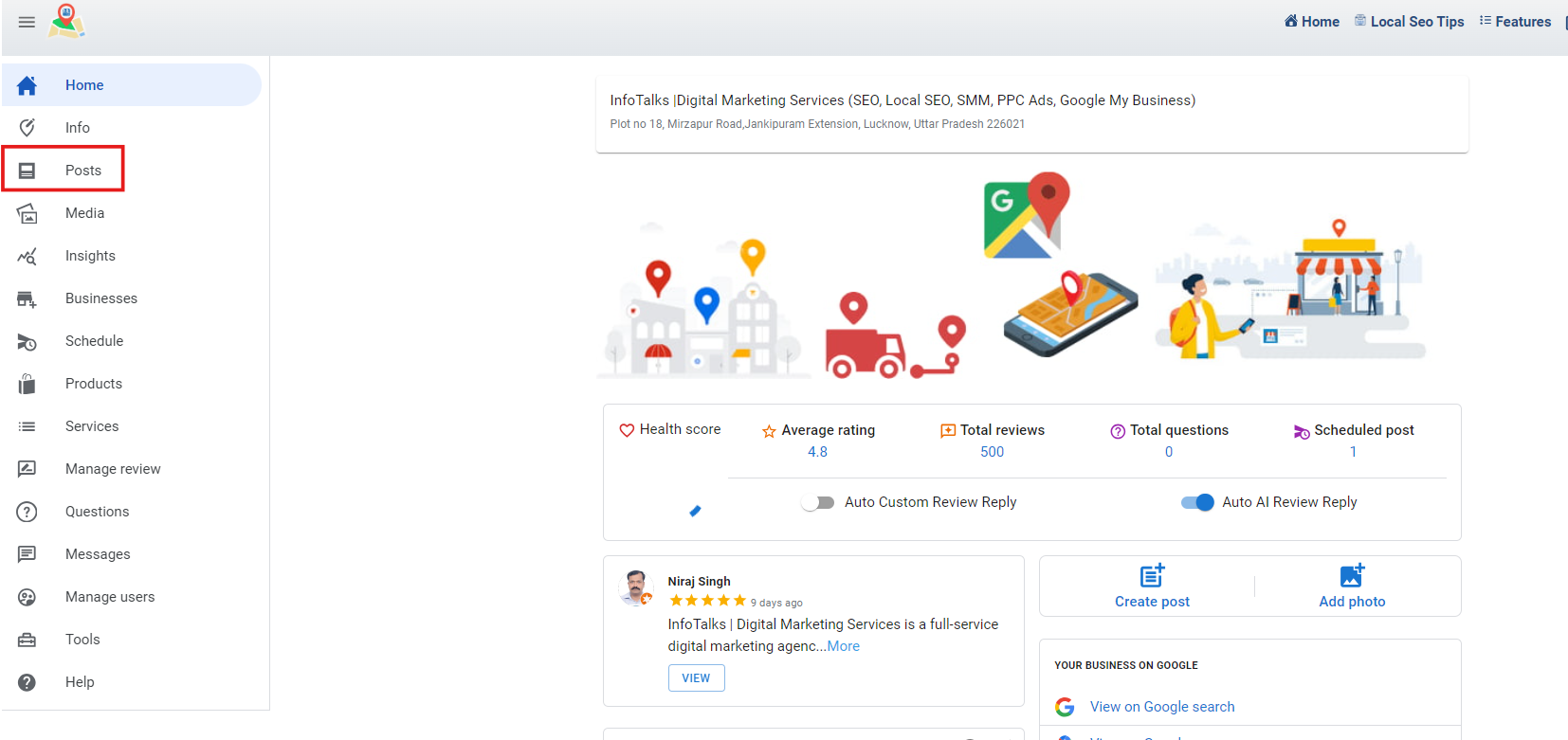Click the Add photo icon
1568x740 pixels.
click(x=1352, y=575)
